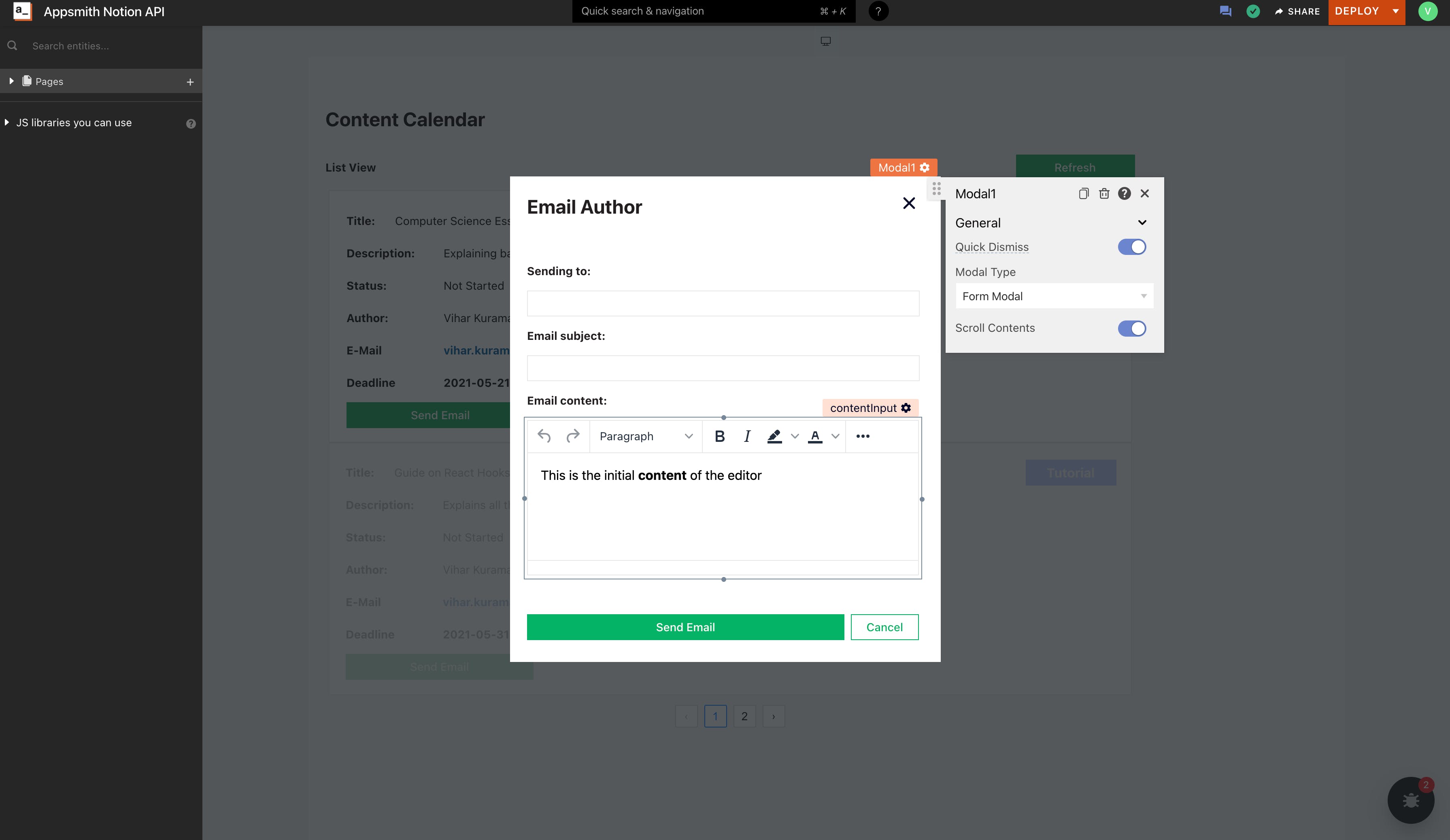The height and width of the screenshot is (840, 1450).
Task: Expand the Pages tree item
Action: 11,81
